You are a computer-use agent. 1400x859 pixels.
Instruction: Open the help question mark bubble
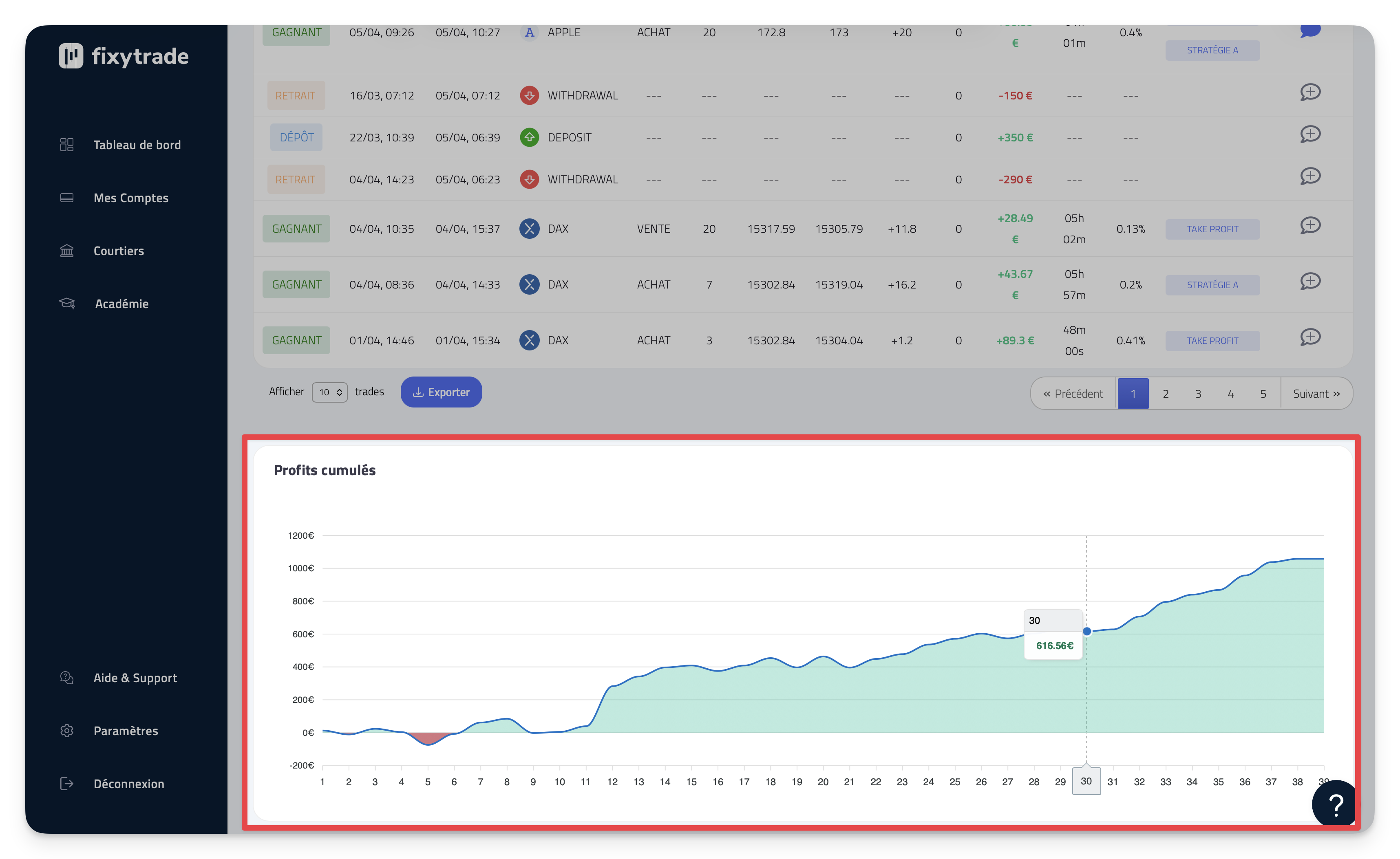pos(1335,804)
